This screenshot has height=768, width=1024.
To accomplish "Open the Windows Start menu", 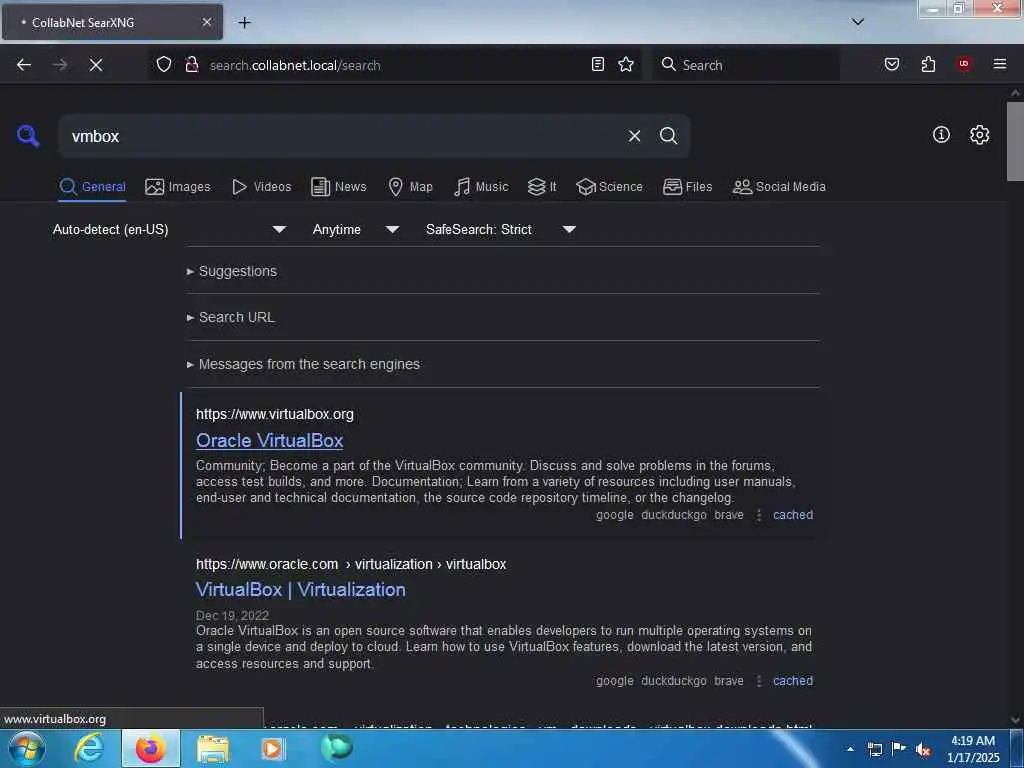I will (26, 748).
